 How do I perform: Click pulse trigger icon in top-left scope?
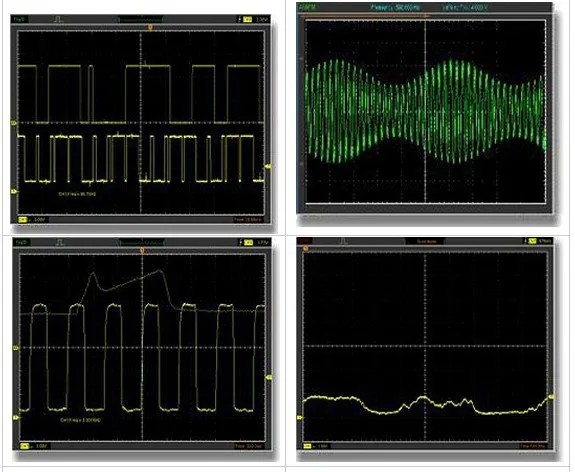coord(59,19)
